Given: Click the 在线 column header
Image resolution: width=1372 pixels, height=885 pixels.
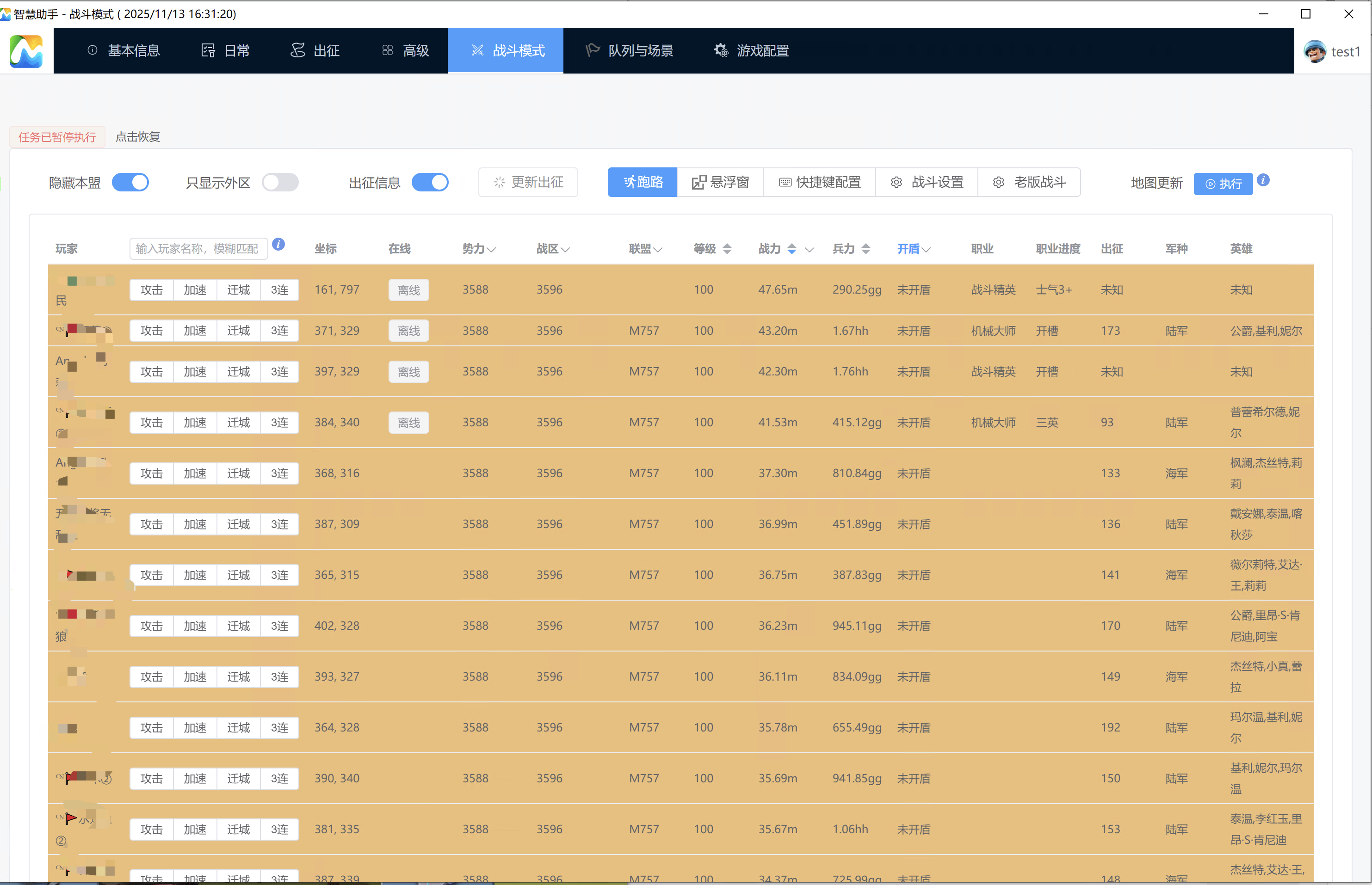Looking at the screenshot, I should [x=400, y=249].
